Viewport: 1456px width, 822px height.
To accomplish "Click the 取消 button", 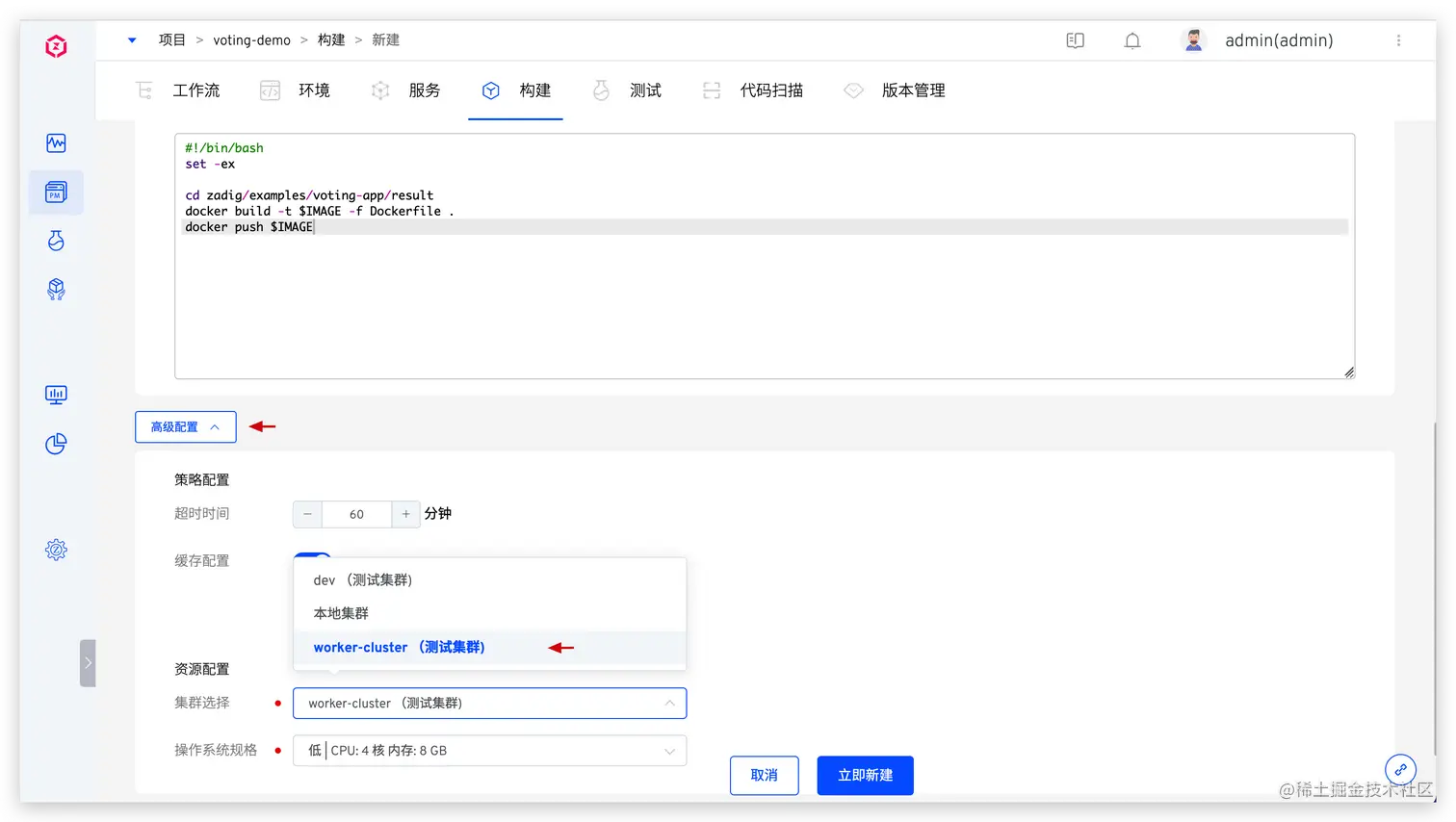I will (765, 776).
